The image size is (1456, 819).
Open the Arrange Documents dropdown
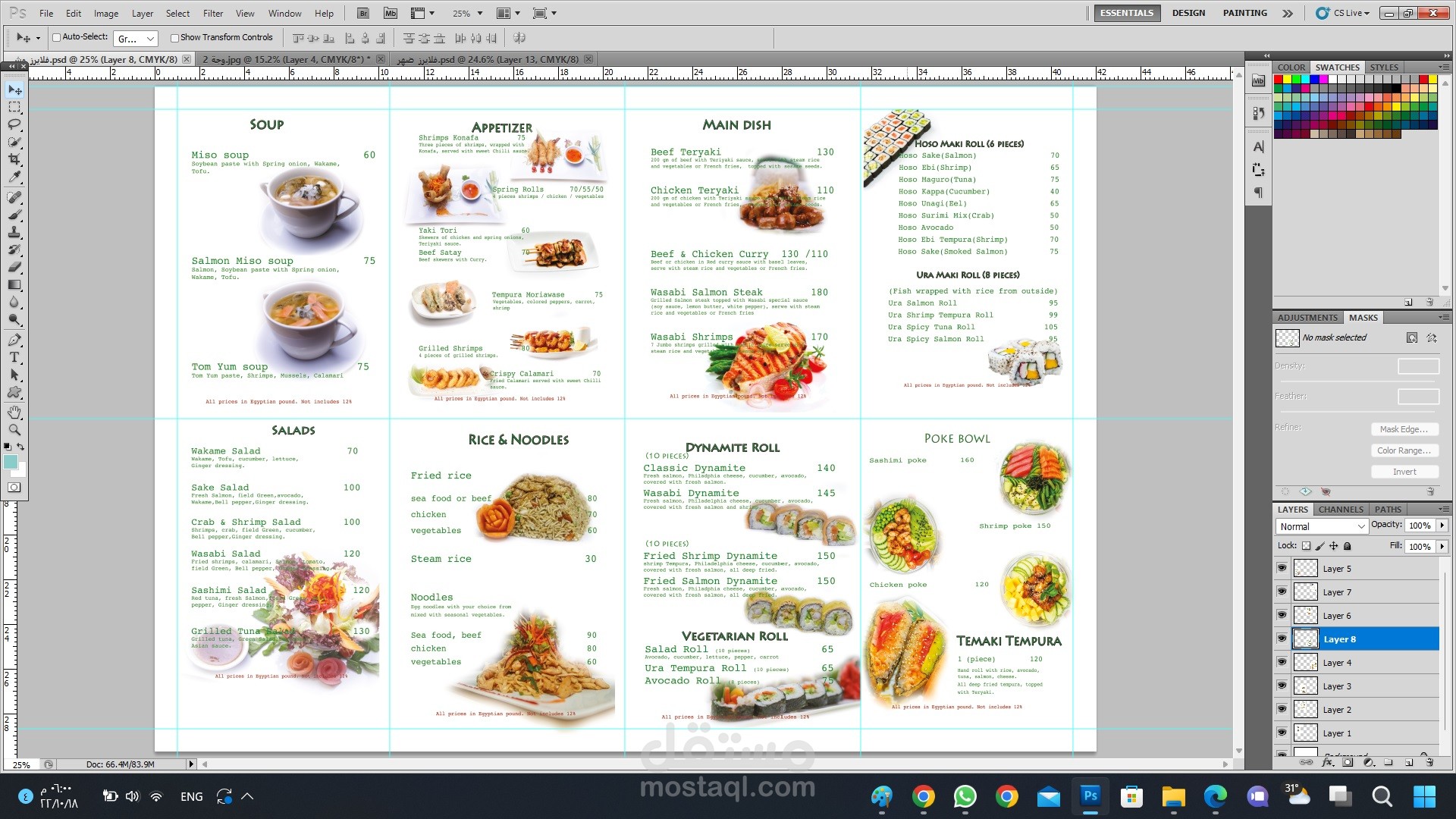coord(508,13)
